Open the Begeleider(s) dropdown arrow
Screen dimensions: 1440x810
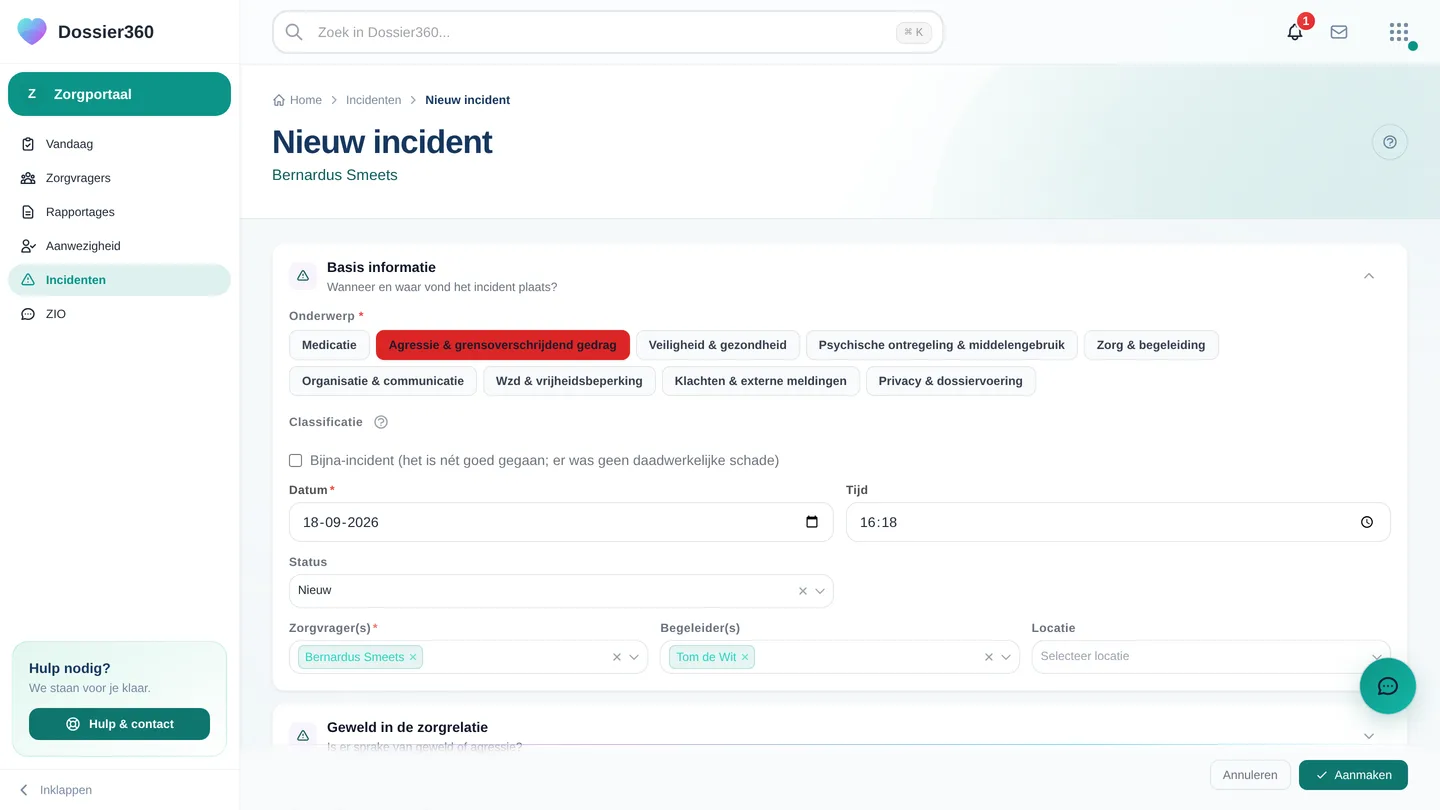pyautogui.click(x=1006, y=657)
